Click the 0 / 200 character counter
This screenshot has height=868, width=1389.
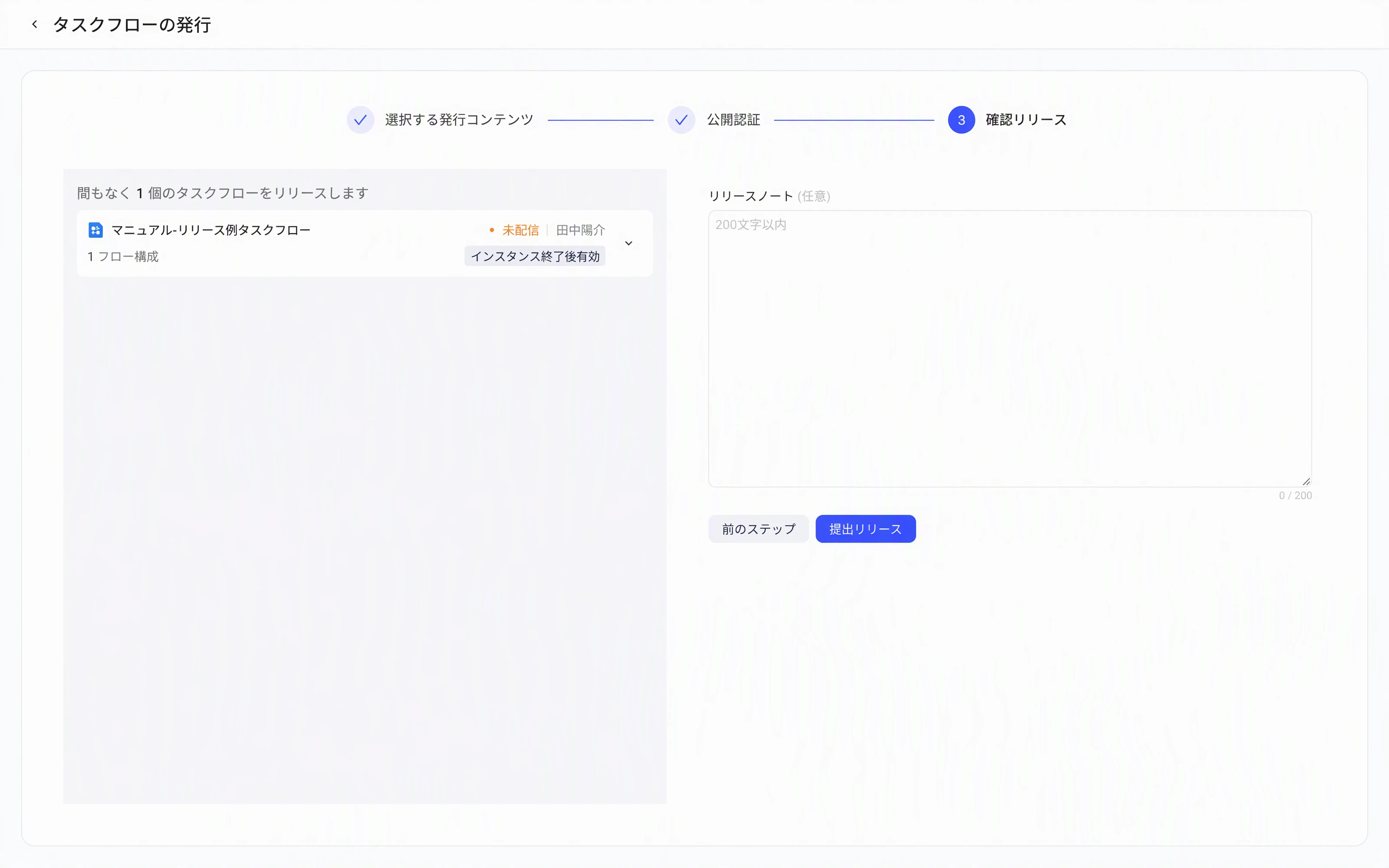(1295, 496)
